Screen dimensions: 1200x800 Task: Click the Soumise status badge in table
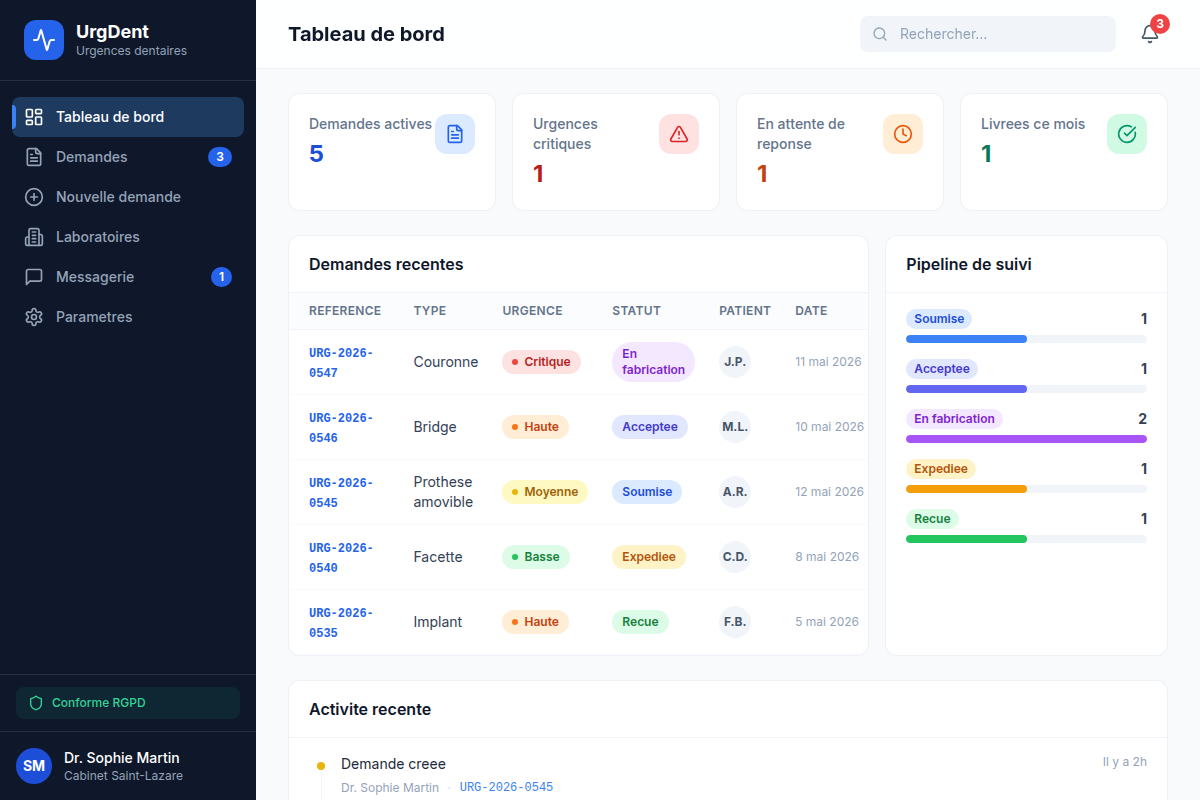click(x=647, y=492)
